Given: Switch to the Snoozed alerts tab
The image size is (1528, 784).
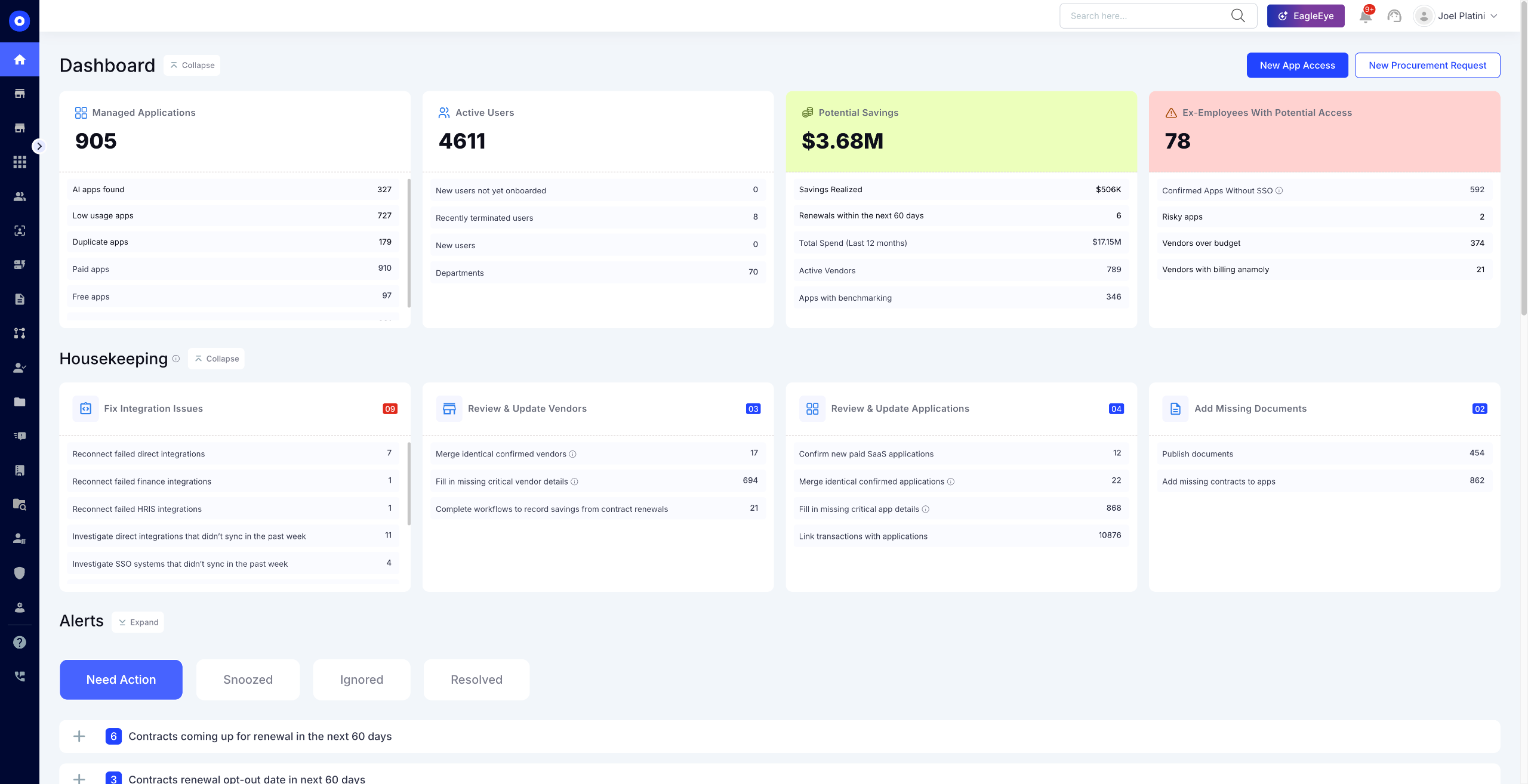Looking at the screenshot, I should click(248, 680).
